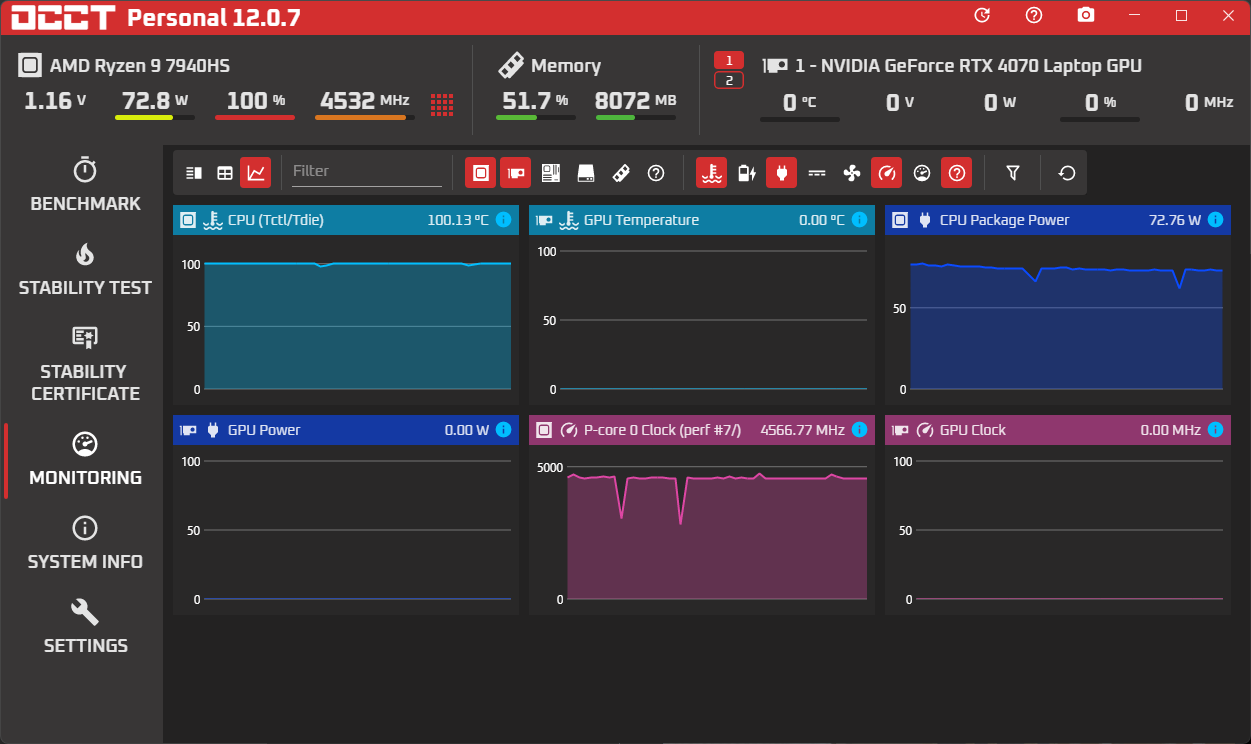Open the toolbar help question mark icon
Viewport: 1251px width, 744px height.
click(x=655, y=172)
